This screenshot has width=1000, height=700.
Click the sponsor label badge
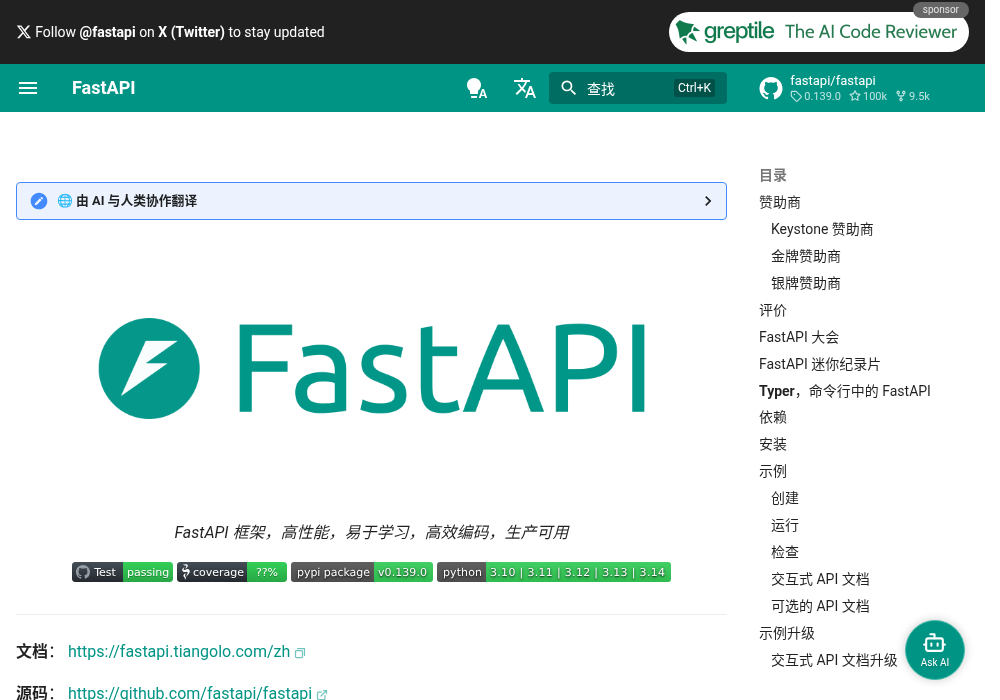tap(941, 10)
